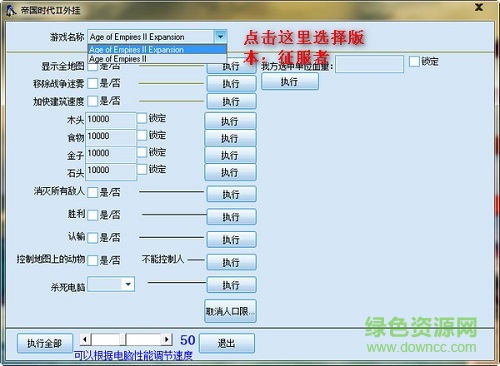Click the 可以根据电脑性能调节速度 text

click(x=133, y=356)
